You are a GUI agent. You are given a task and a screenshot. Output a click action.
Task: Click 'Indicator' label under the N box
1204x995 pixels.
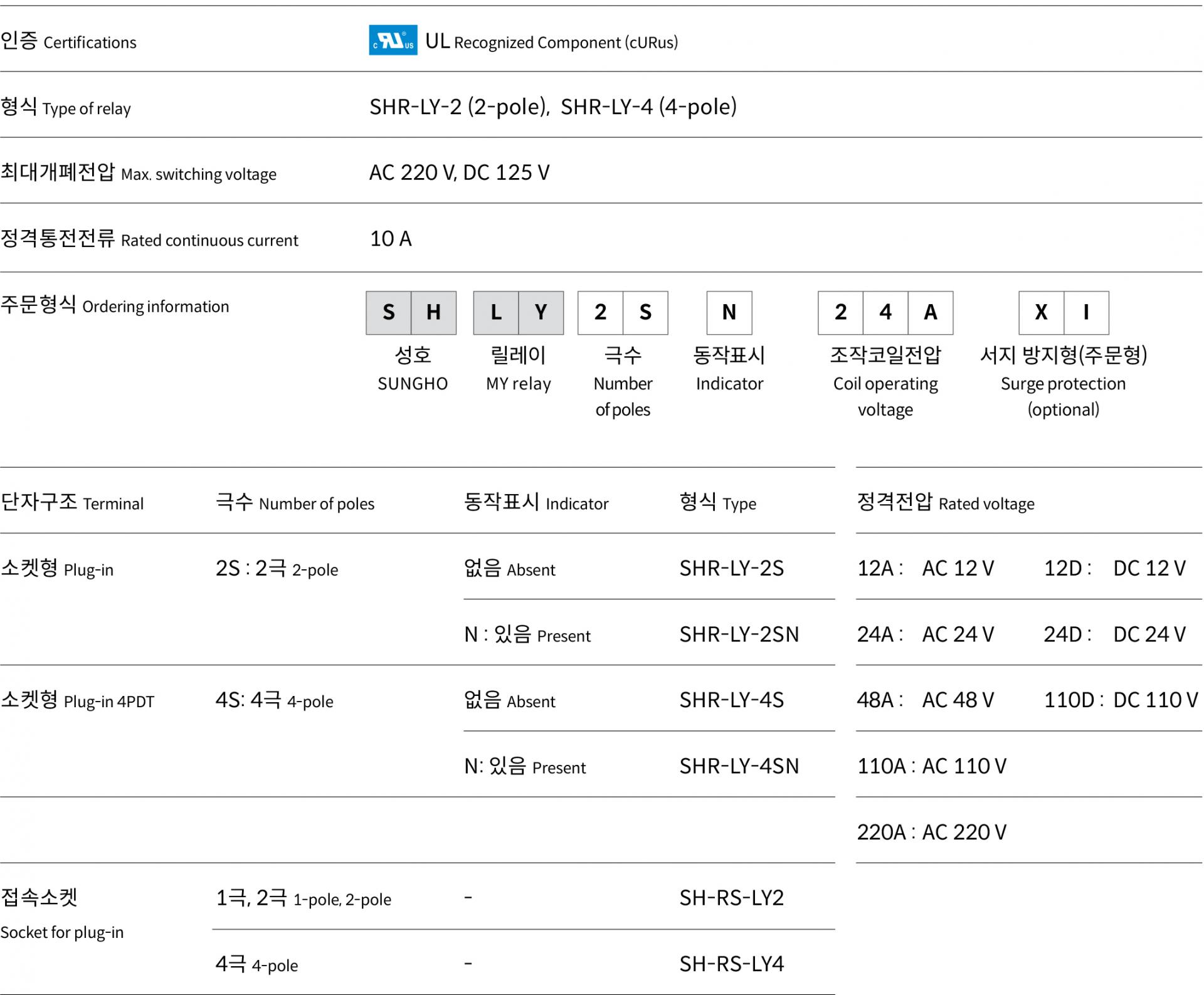[729, 384]
